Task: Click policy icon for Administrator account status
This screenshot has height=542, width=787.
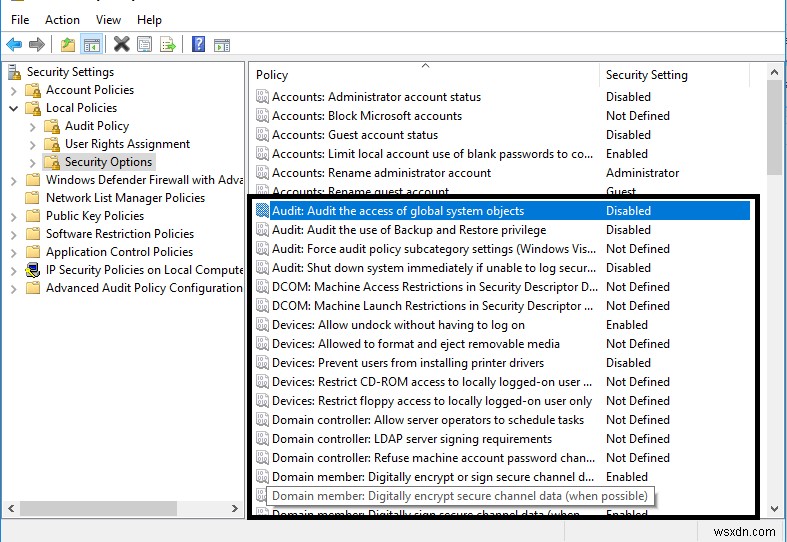Action: coord(262,96)
